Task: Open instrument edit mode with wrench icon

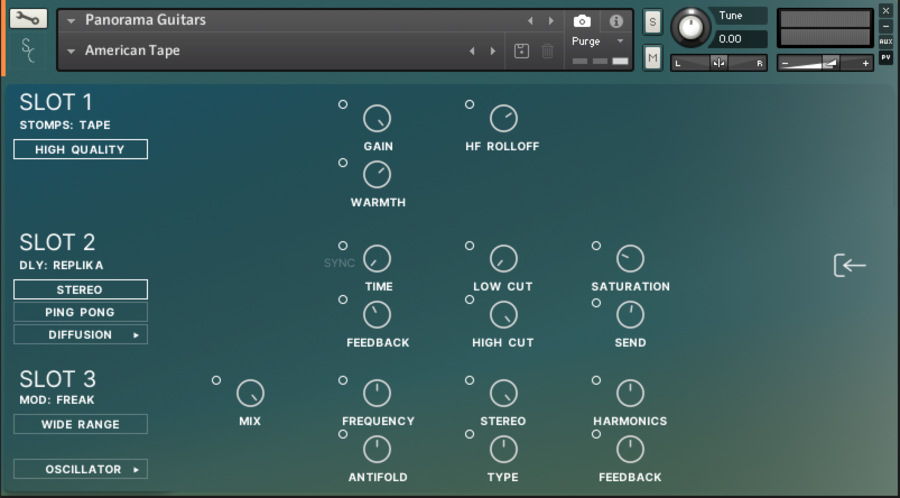Action: point(28,19)
